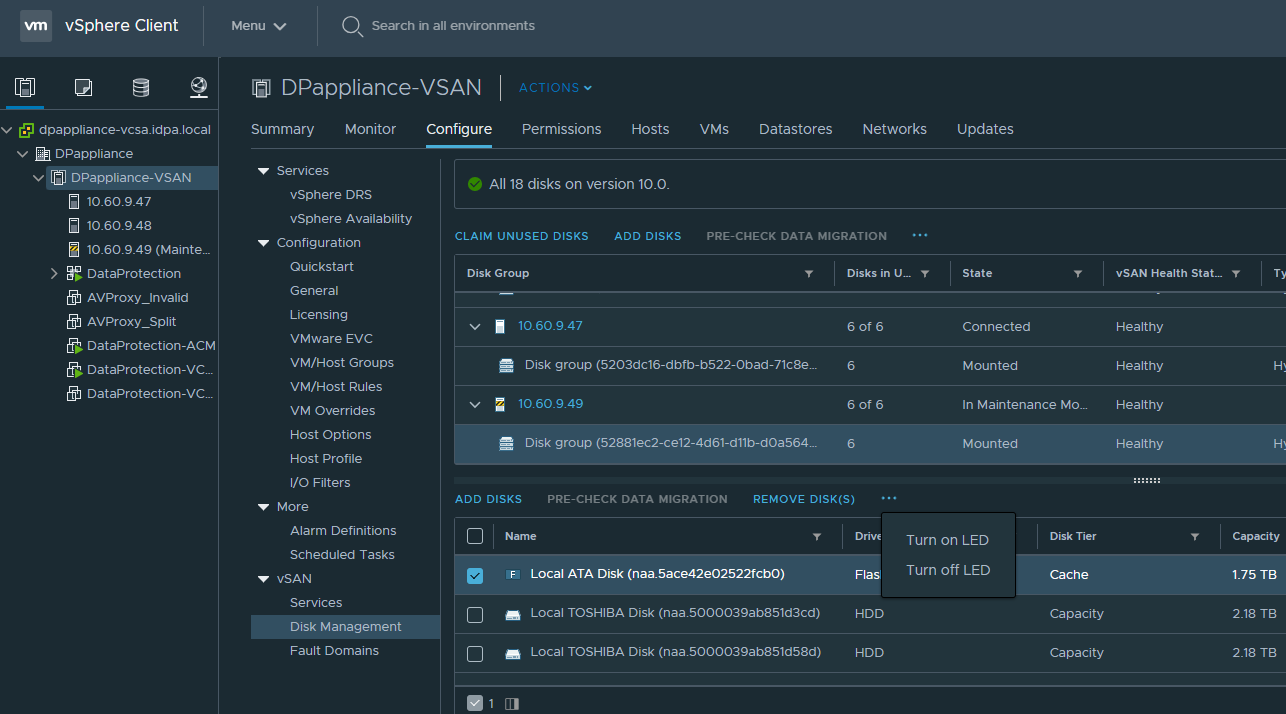Open the Menu dropdown in header
Image resolution: width=1286 pixels, height=714 pixels.
tap(258, 26)
